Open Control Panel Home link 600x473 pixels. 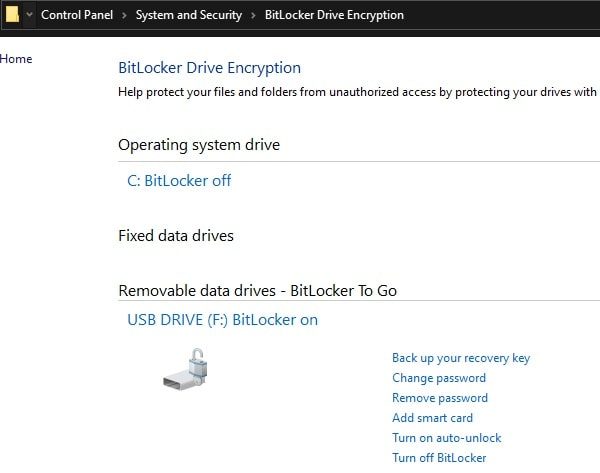[16, 59]
